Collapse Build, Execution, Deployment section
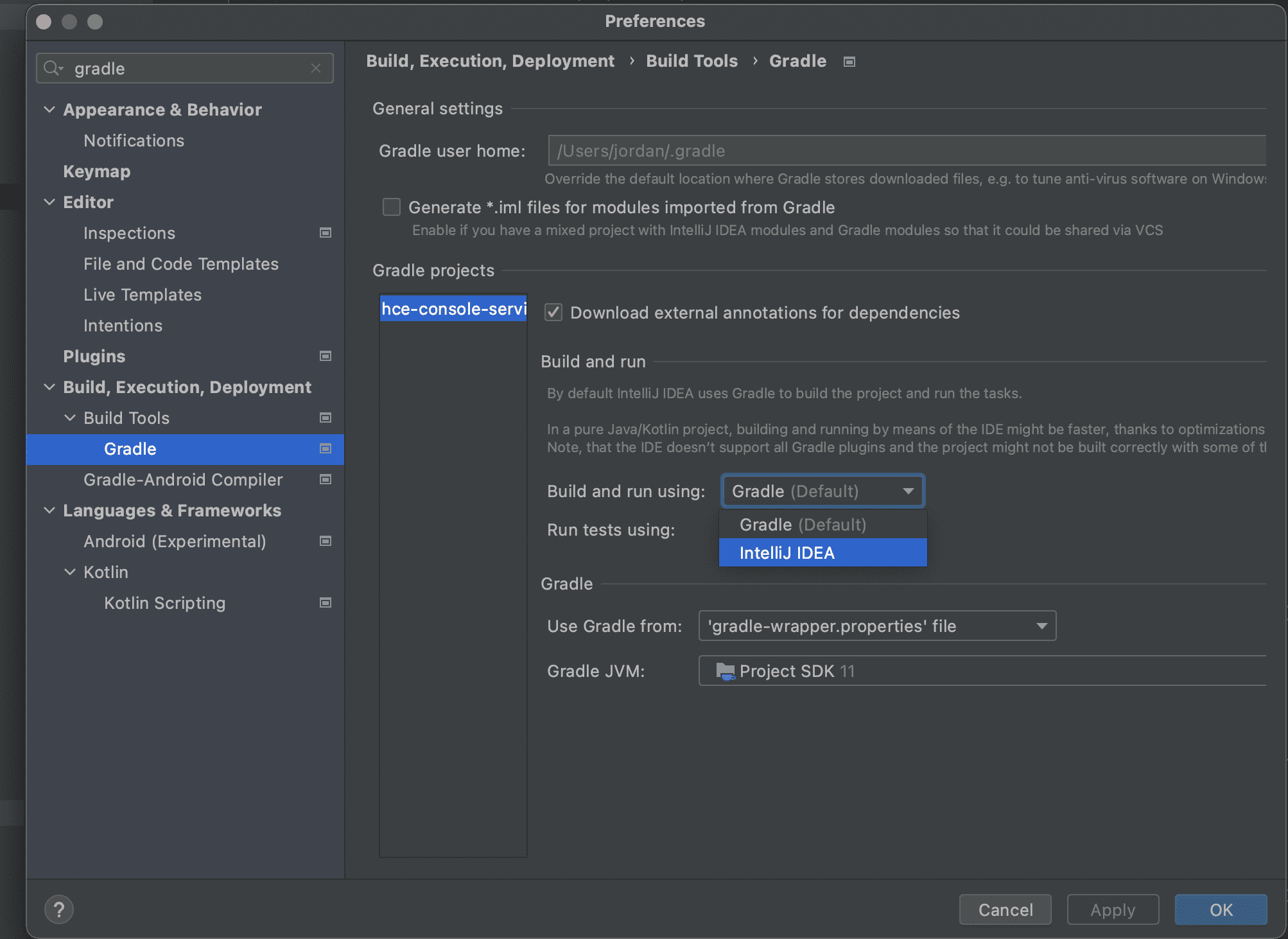The height and width of the screenshot is (939, 1288). tap(49, 387)
